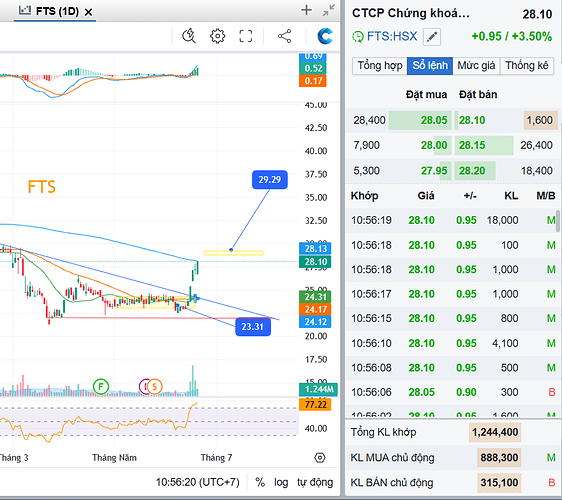This screenshot has height=500, width=562.
Task: Click the bid price 28.00
Action: tap(434, 145)
